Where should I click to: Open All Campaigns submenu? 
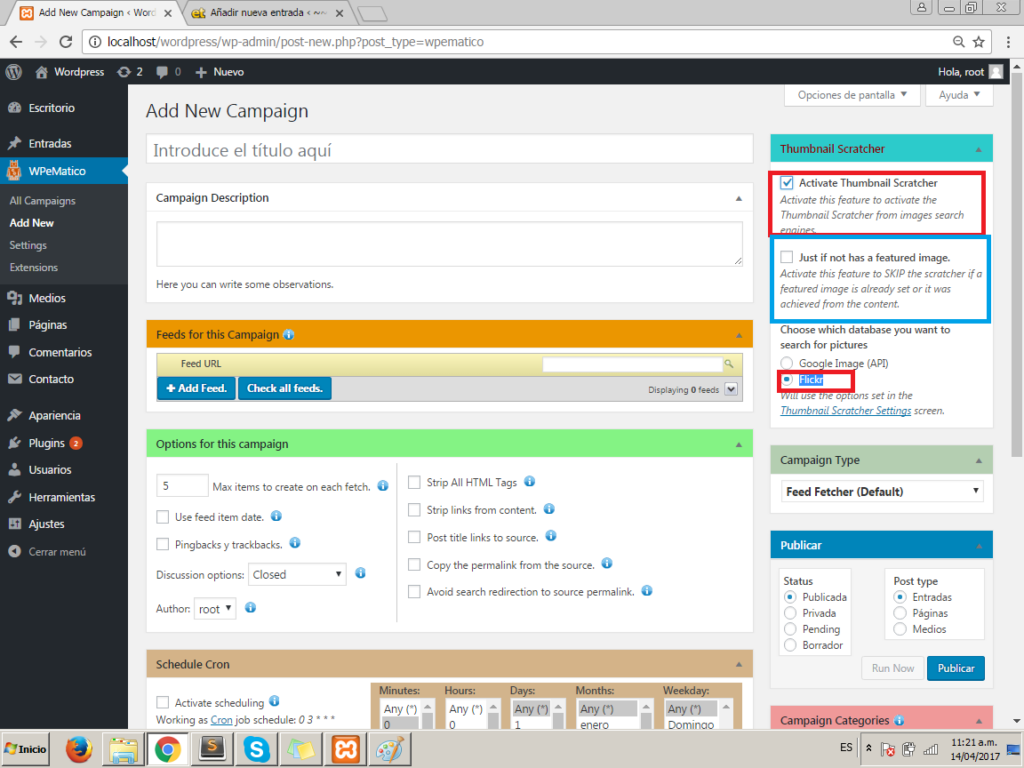42,200
